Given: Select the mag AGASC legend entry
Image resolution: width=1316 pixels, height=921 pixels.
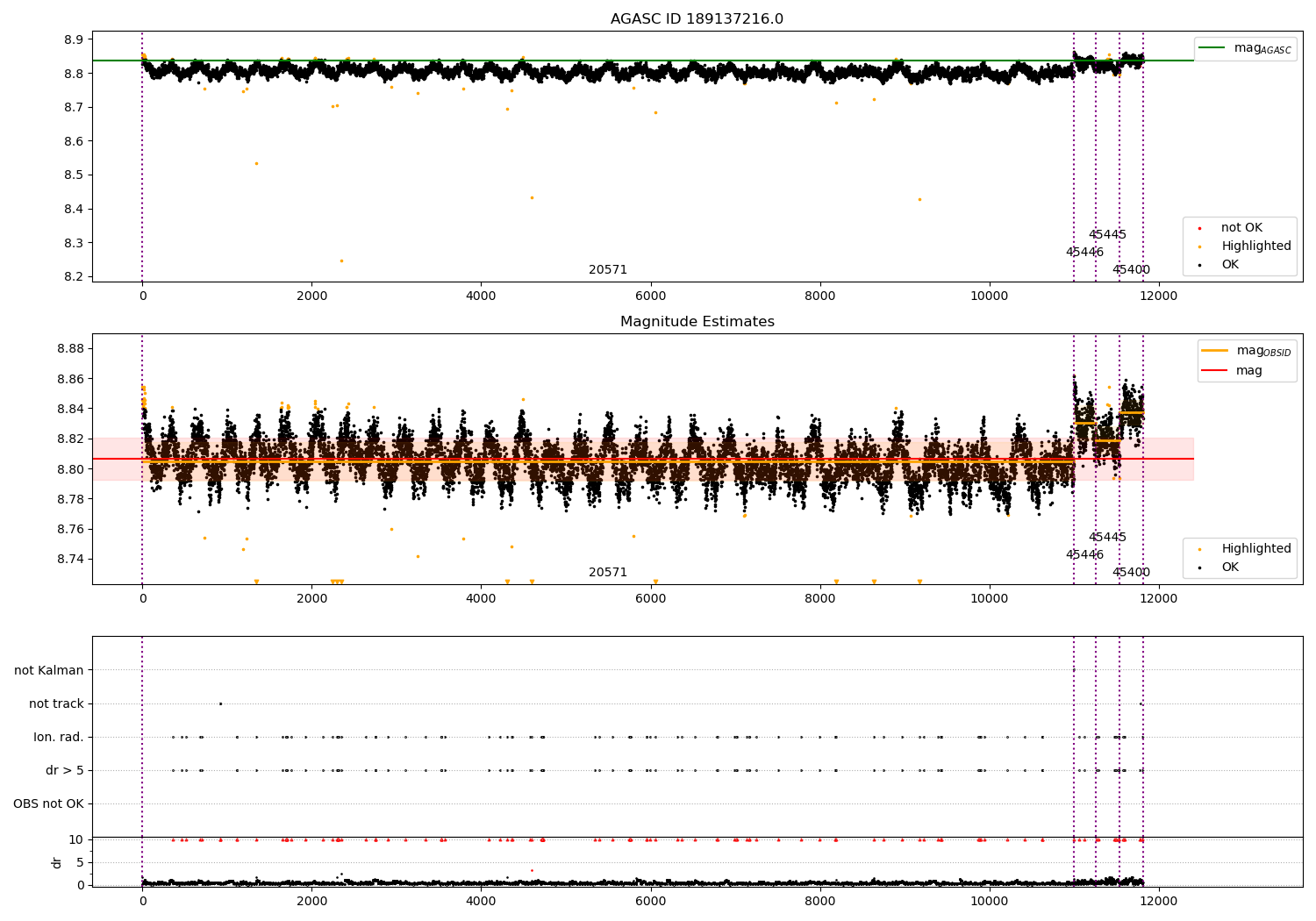Looking at the screenshot, I should (x=1246, y=48).
